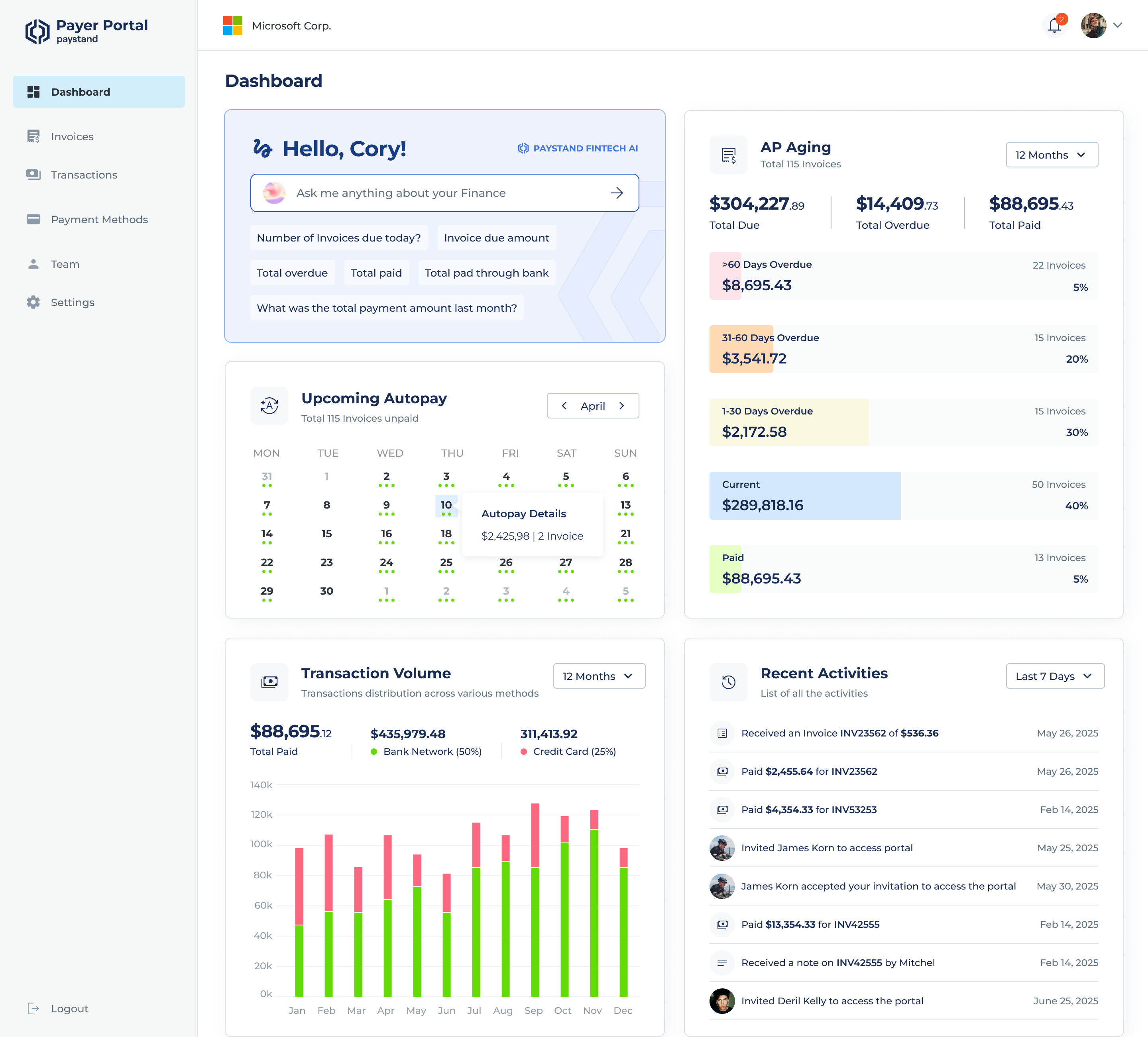Viewport: 1148px width, 1037px height.
Task: Click the Payer Portal logo
Action: [86, 31]
